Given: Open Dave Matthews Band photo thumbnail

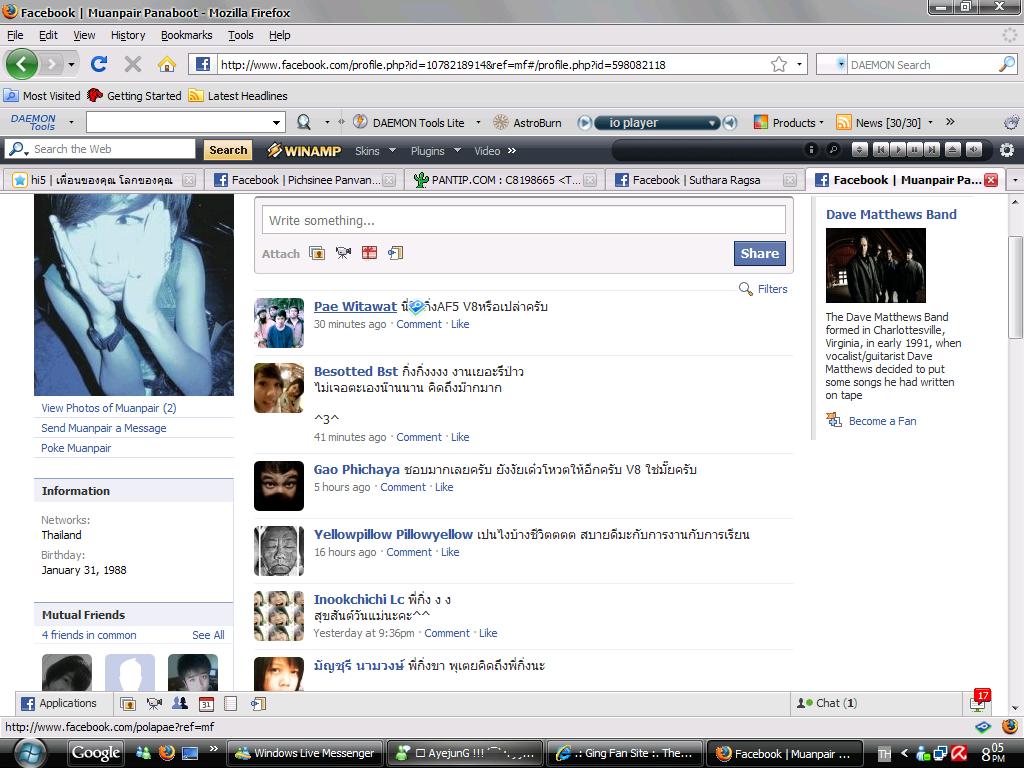Looking at the screenshot, I should tap(876, 265).
